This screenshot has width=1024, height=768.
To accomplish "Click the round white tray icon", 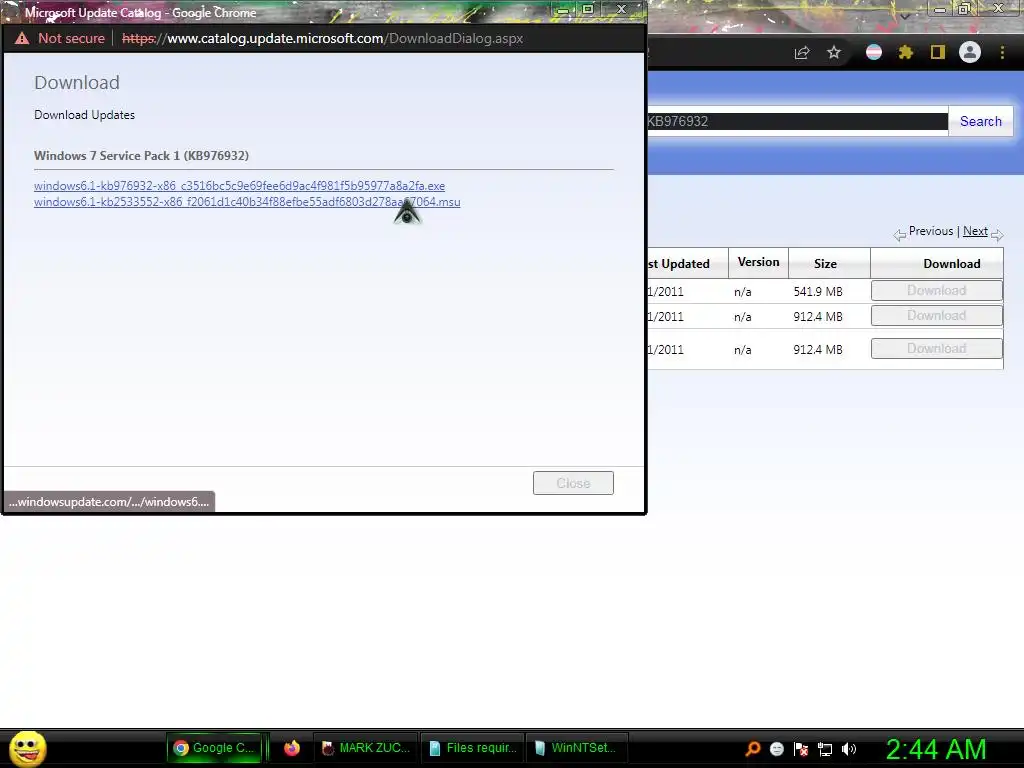I will pos(776,749).
